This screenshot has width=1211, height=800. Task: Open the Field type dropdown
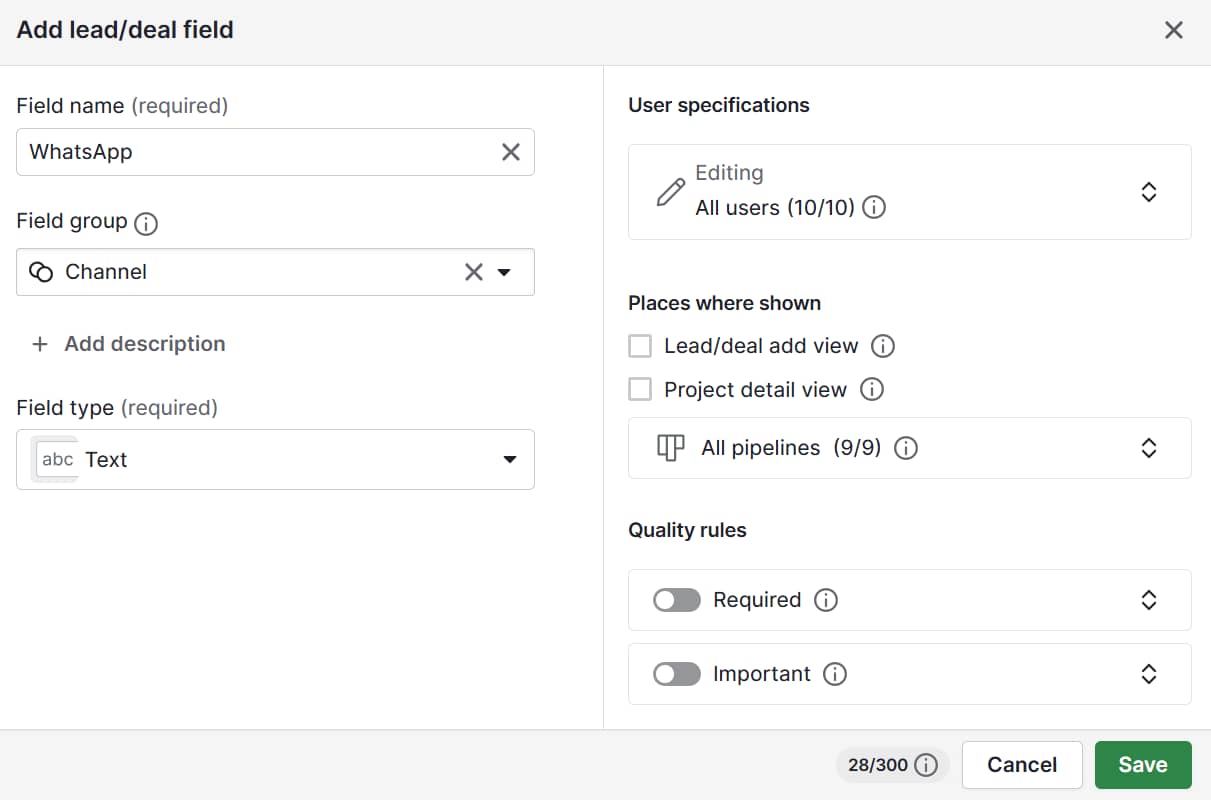(510, 460)
